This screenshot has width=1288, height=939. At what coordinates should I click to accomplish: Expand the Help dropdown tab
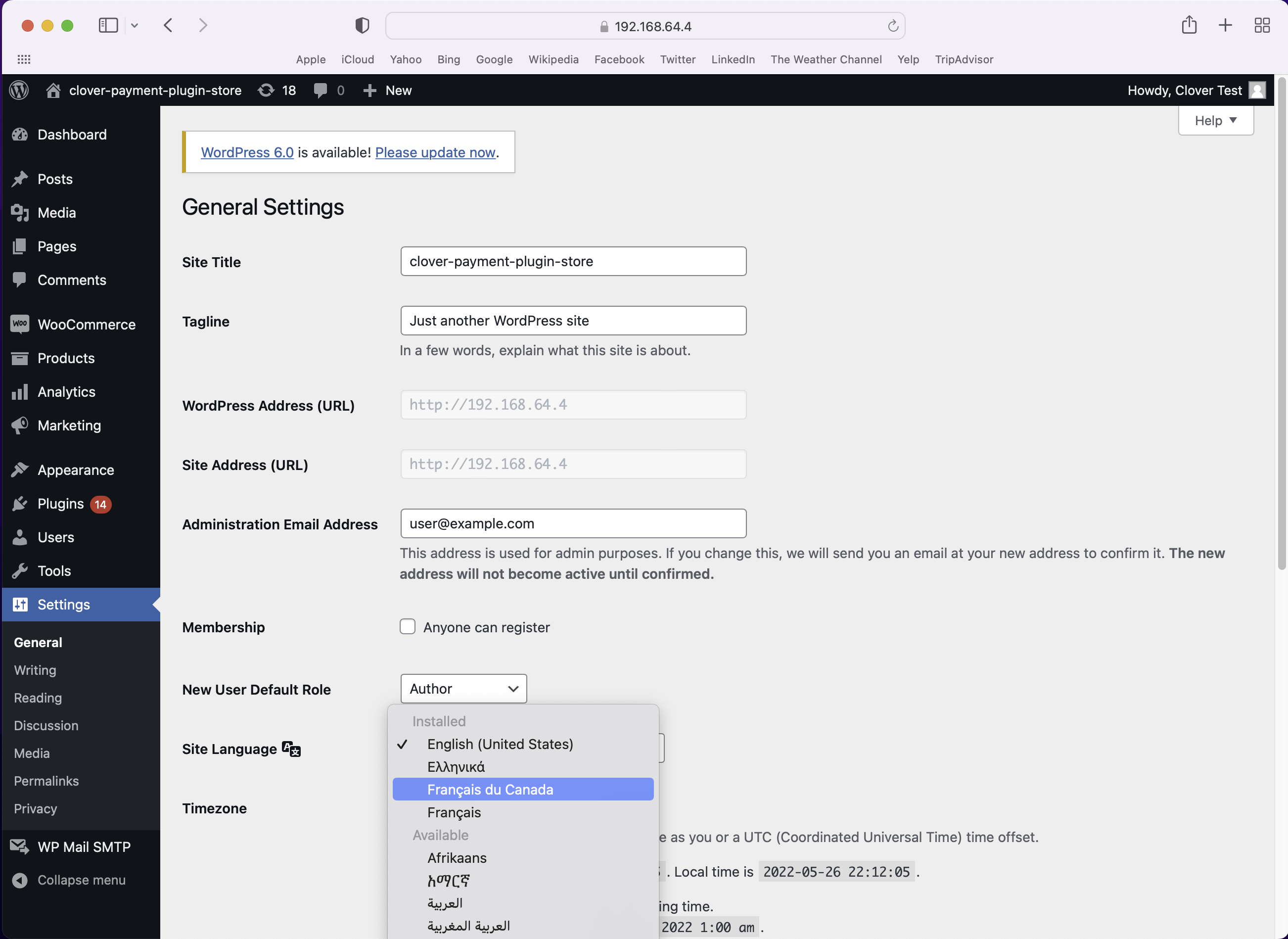(1215, 121)
